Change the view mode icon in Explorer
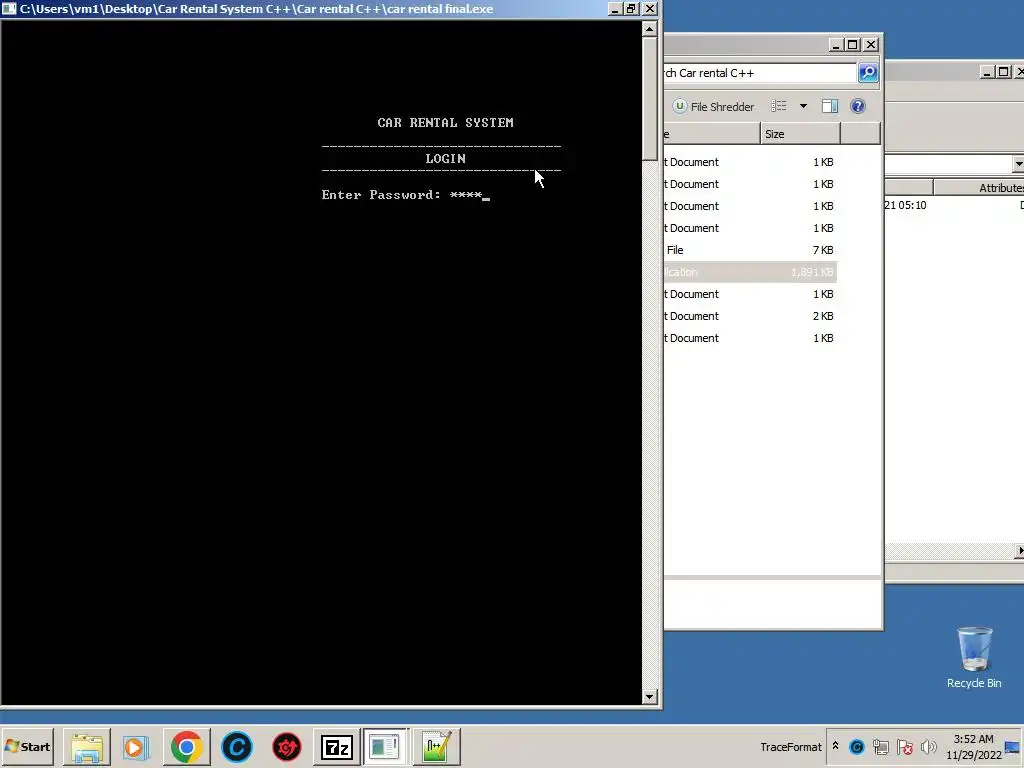Screen dimensions: 1024x768 point(778,106)
